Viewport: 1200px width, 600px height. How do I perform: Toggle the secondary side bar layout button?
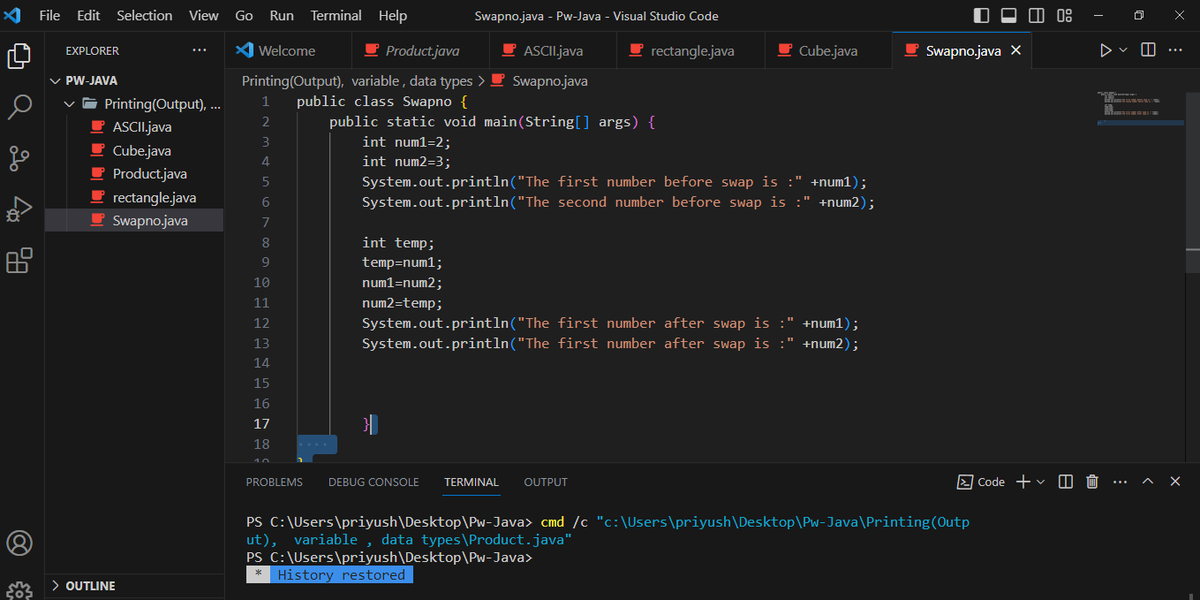[1037, 16]
